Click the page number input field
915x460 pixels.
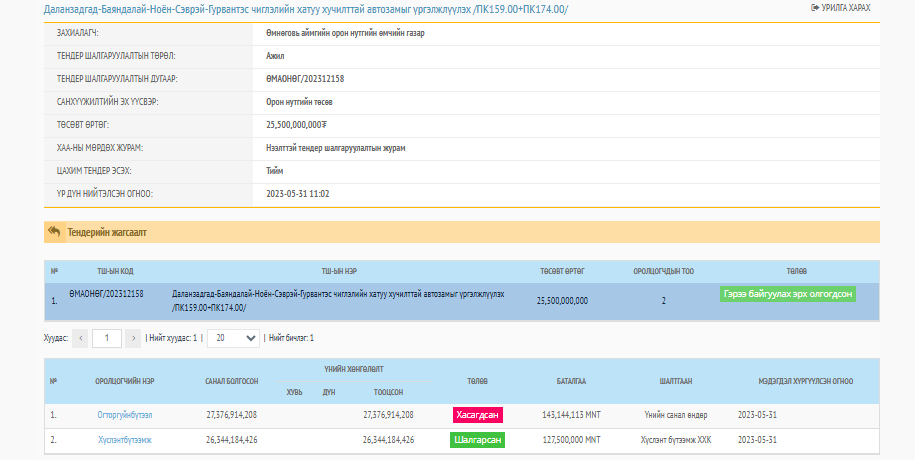(107, 338)
